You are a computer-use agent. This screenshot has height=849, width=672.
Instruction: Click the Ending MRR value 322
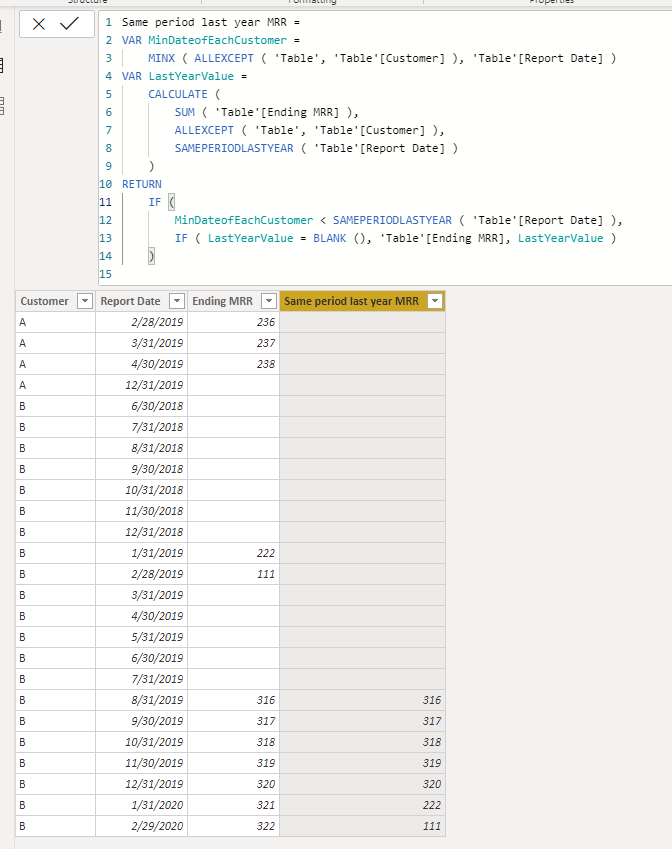[x=233, y=826]
